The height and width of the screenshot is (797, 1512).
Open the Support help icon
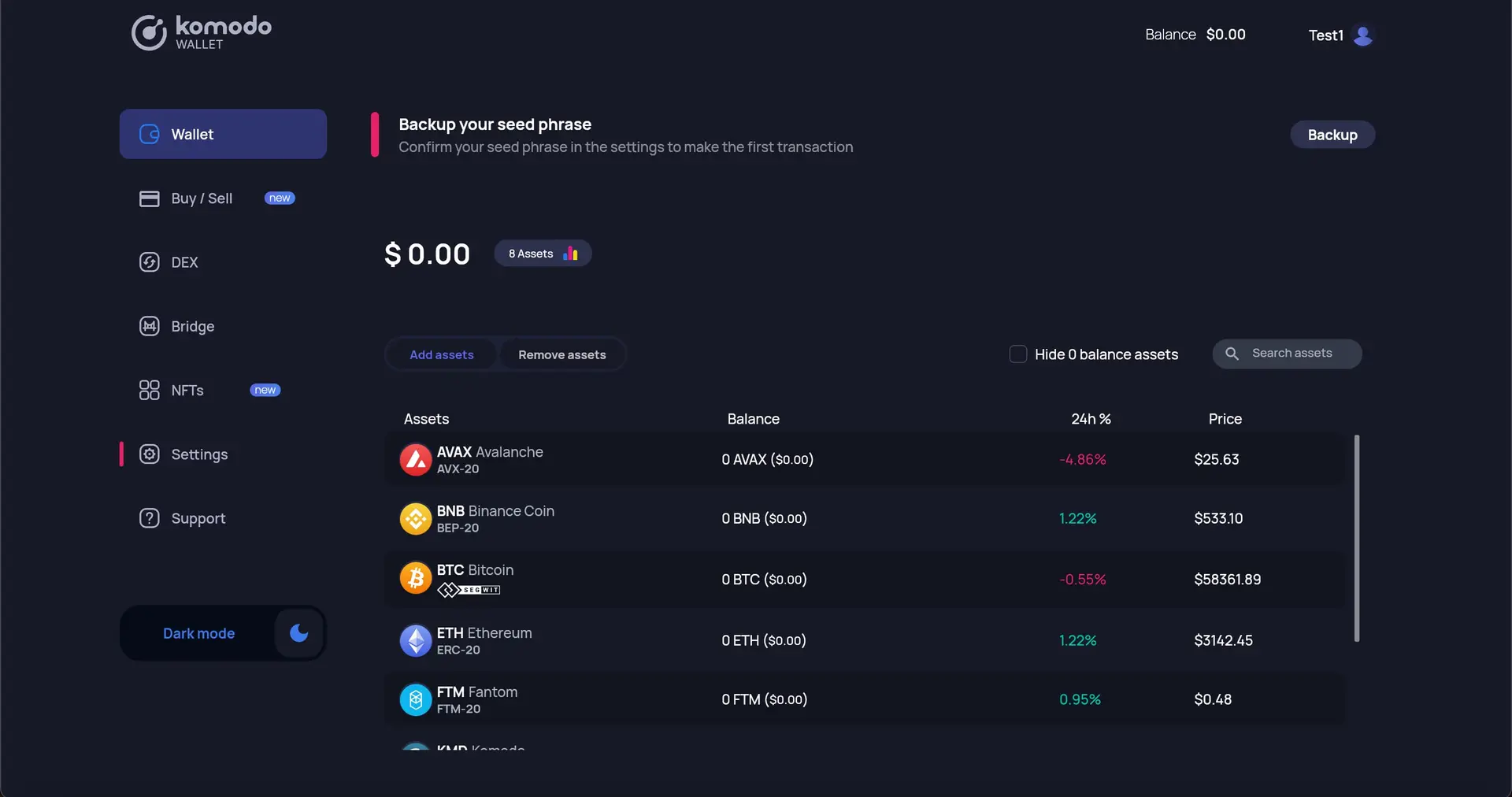tap(149, 518)
